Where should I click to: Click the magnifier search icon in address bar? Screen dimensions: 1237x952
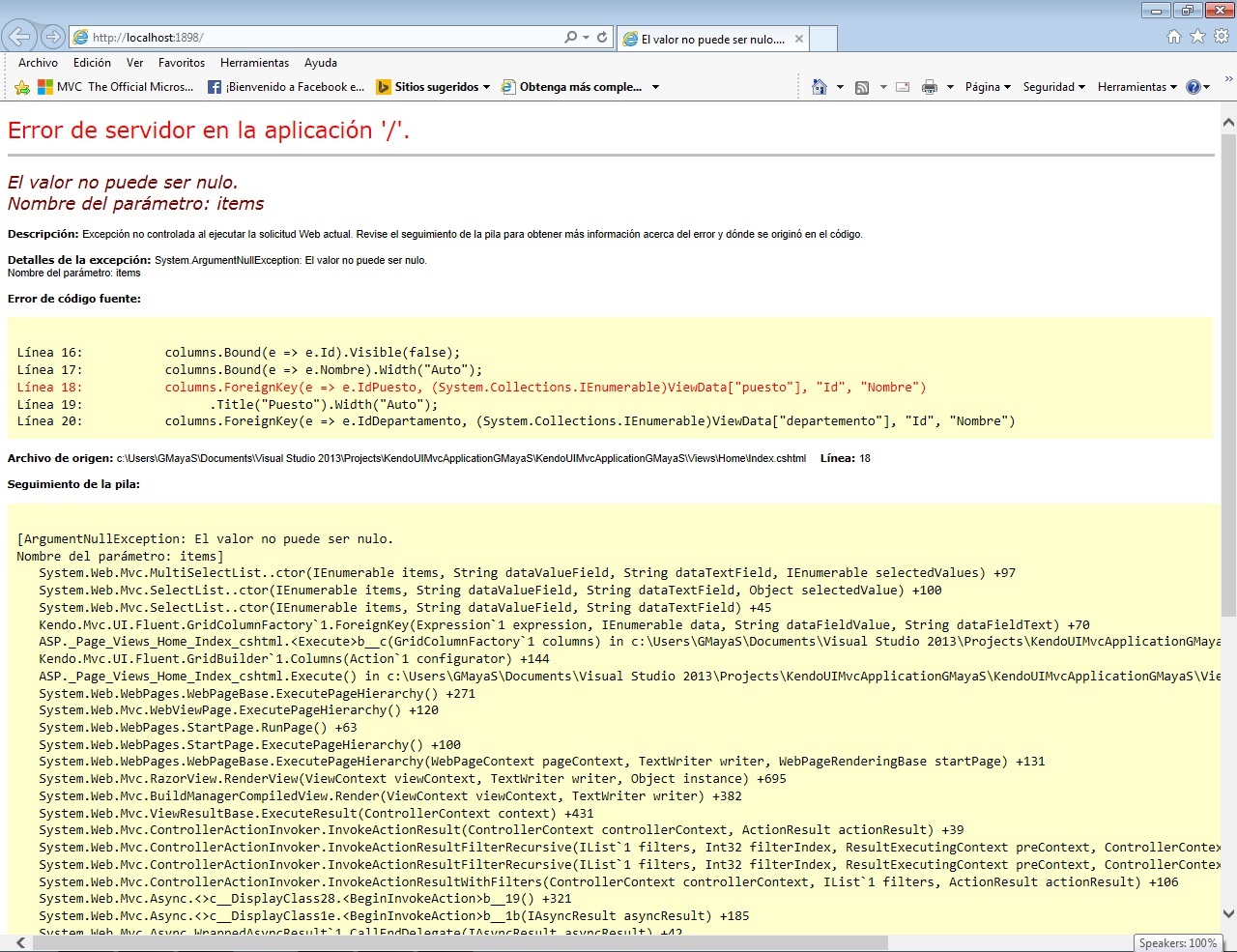pyautogui.click(x=570, y=37)
